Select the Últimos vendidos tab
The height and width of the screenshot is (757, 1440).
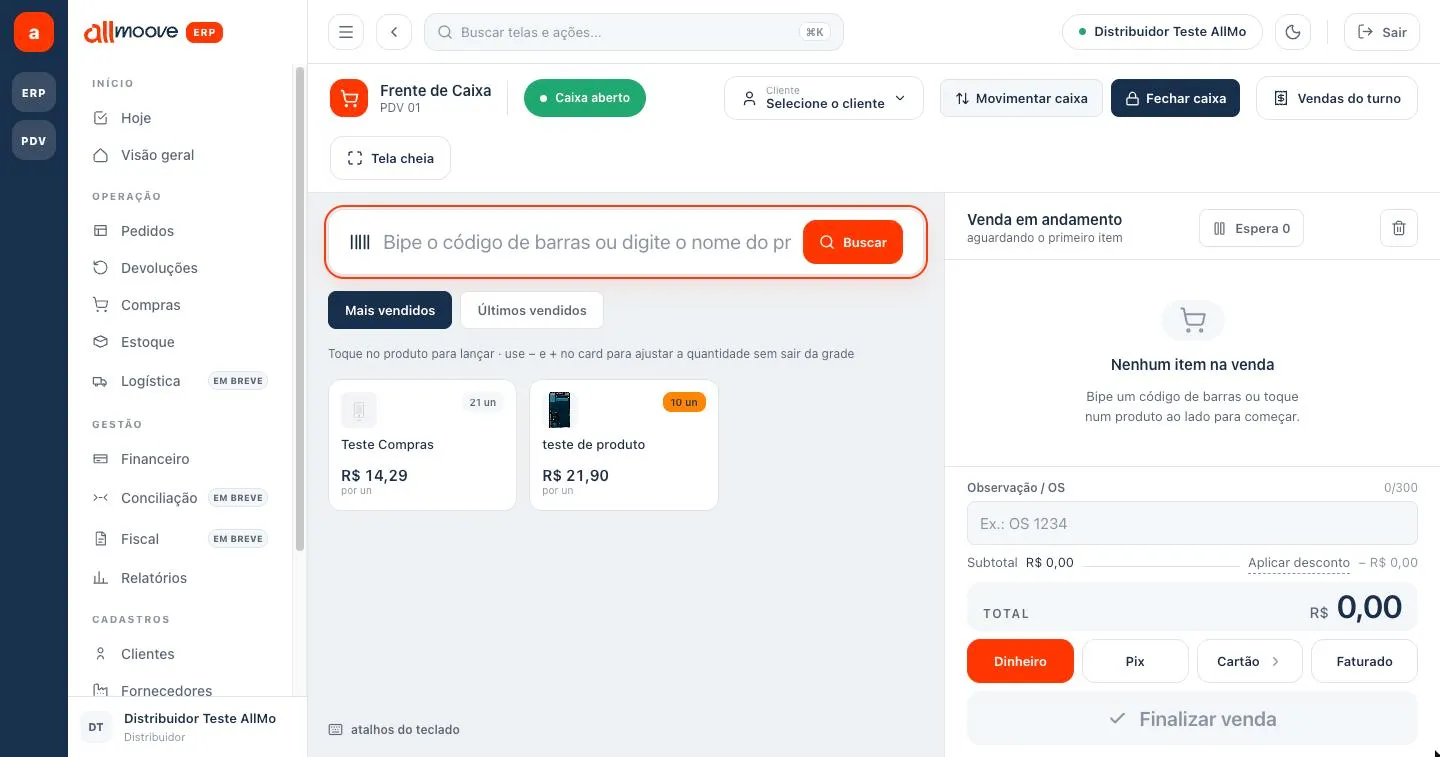pyautogui.click(x=532, y=310)
